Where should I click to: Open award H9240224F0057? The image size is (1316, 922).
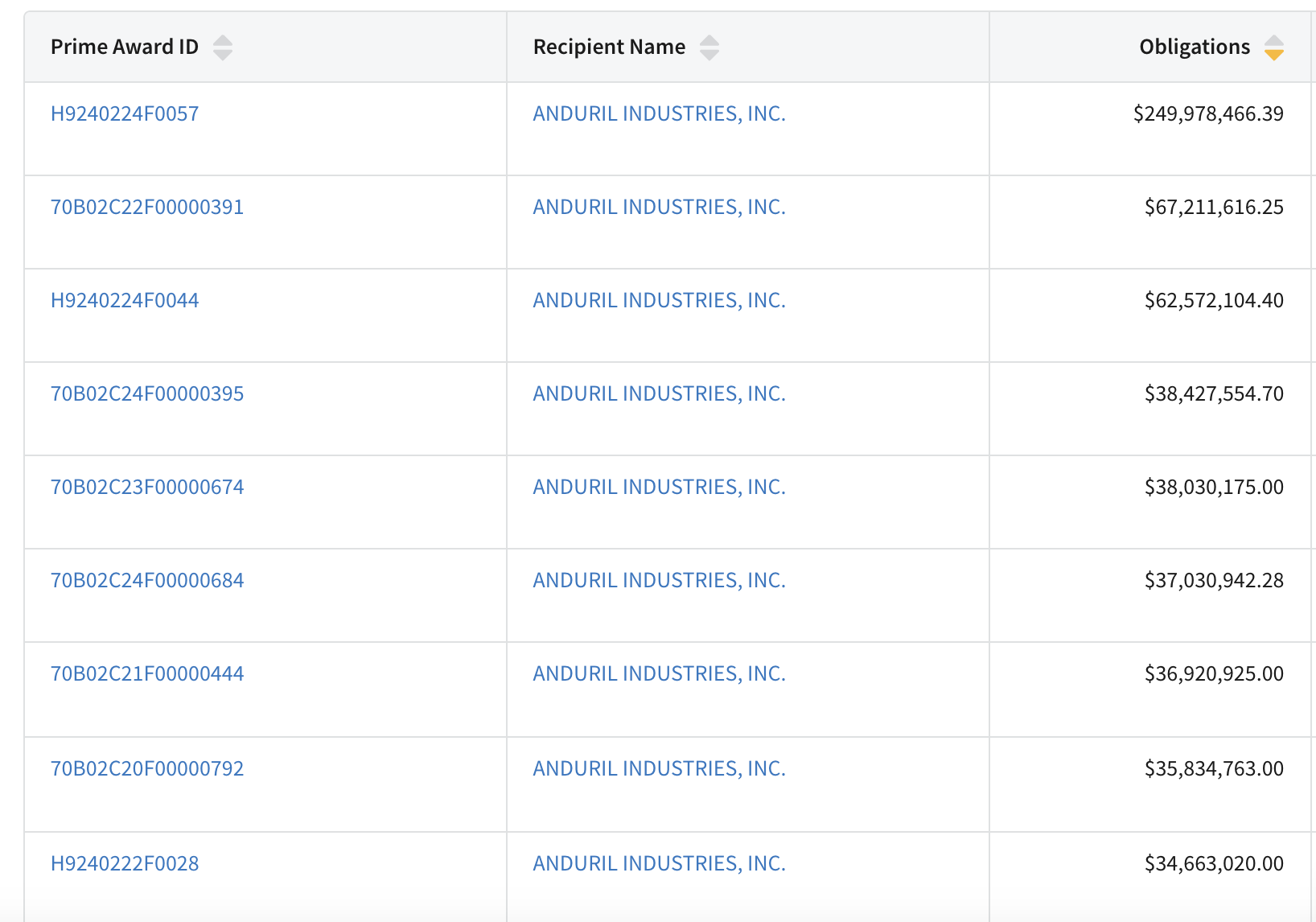(x=125, y=113)
